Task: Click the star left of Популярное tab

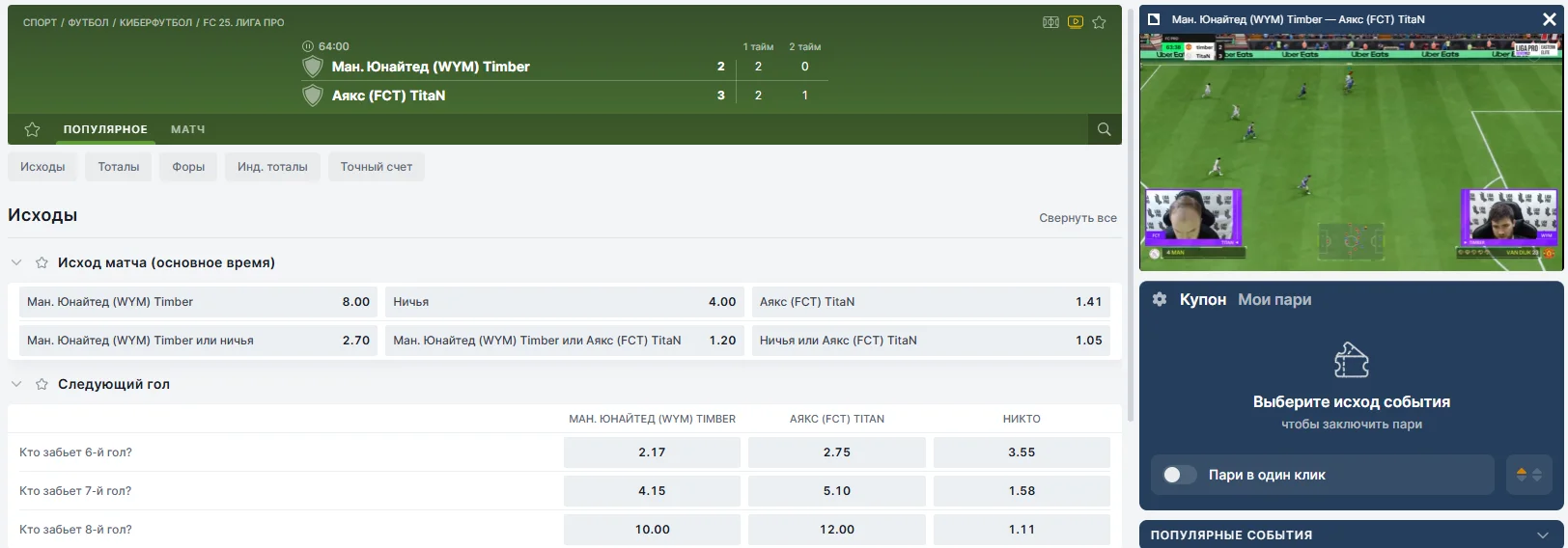Action: point(32,129)
